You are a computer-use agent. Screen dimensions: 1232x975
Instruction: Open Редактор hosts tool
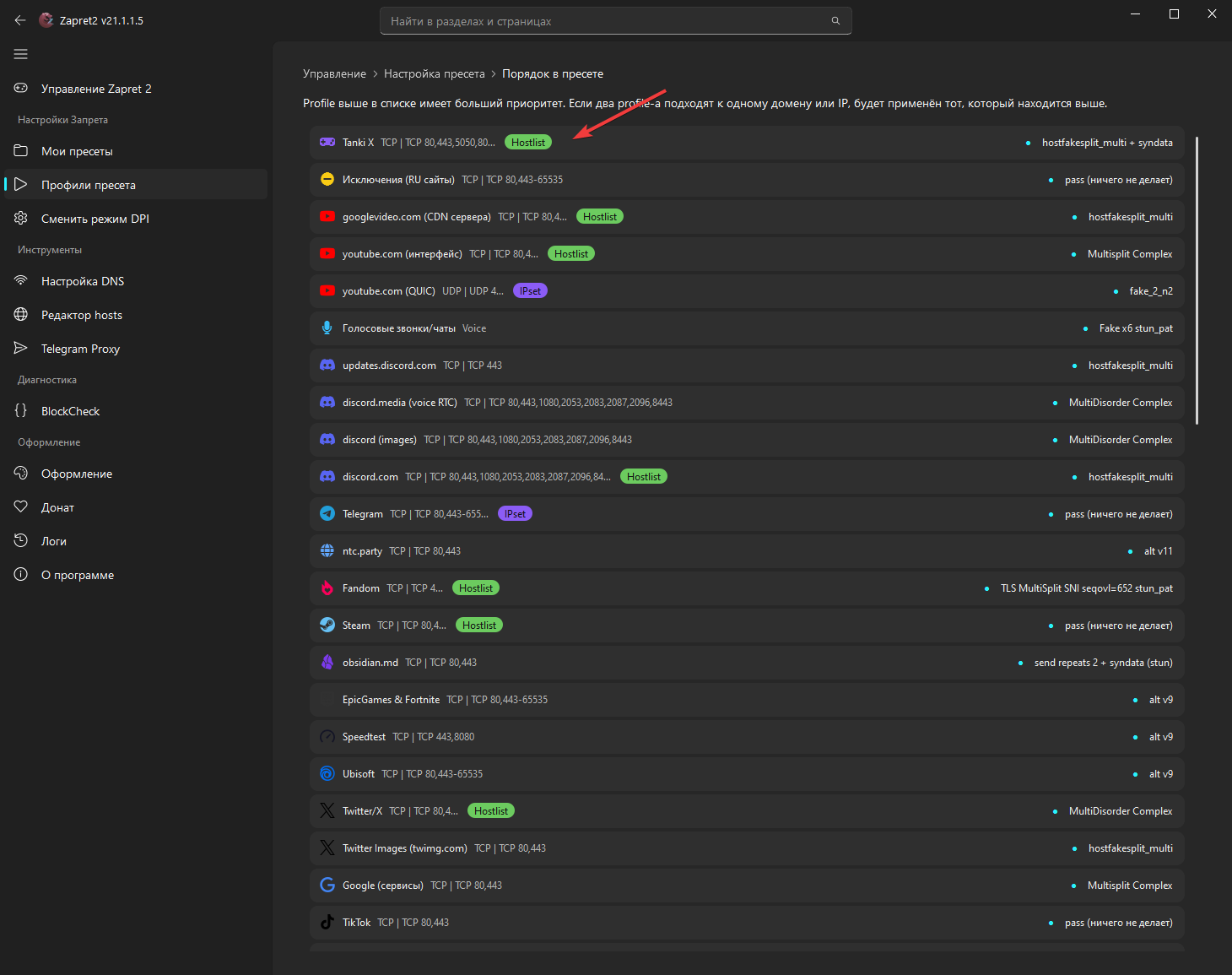pos(136,315)
